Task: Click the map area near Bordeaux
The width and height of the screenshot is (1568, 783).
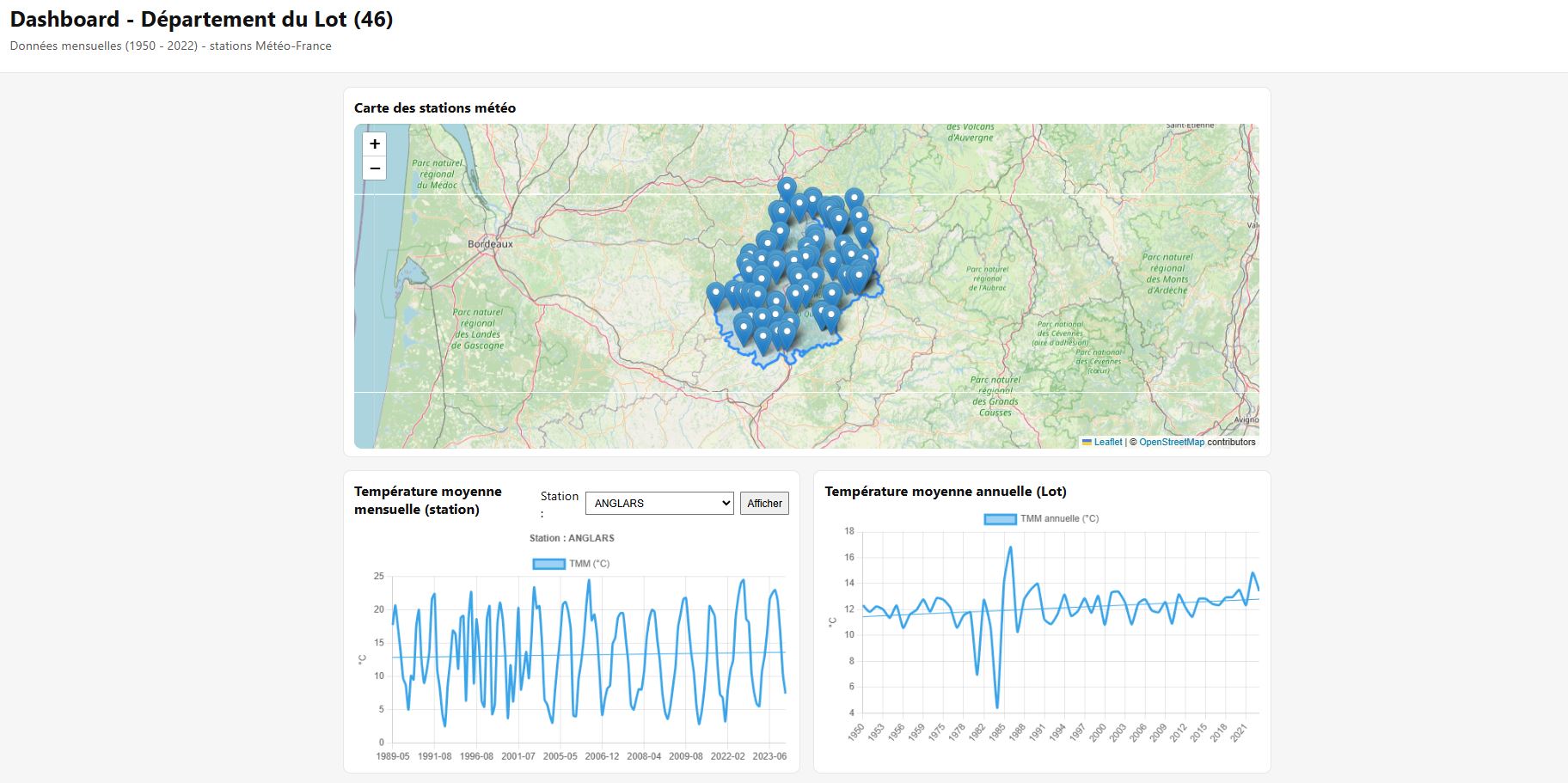Action: click(491, 244)
